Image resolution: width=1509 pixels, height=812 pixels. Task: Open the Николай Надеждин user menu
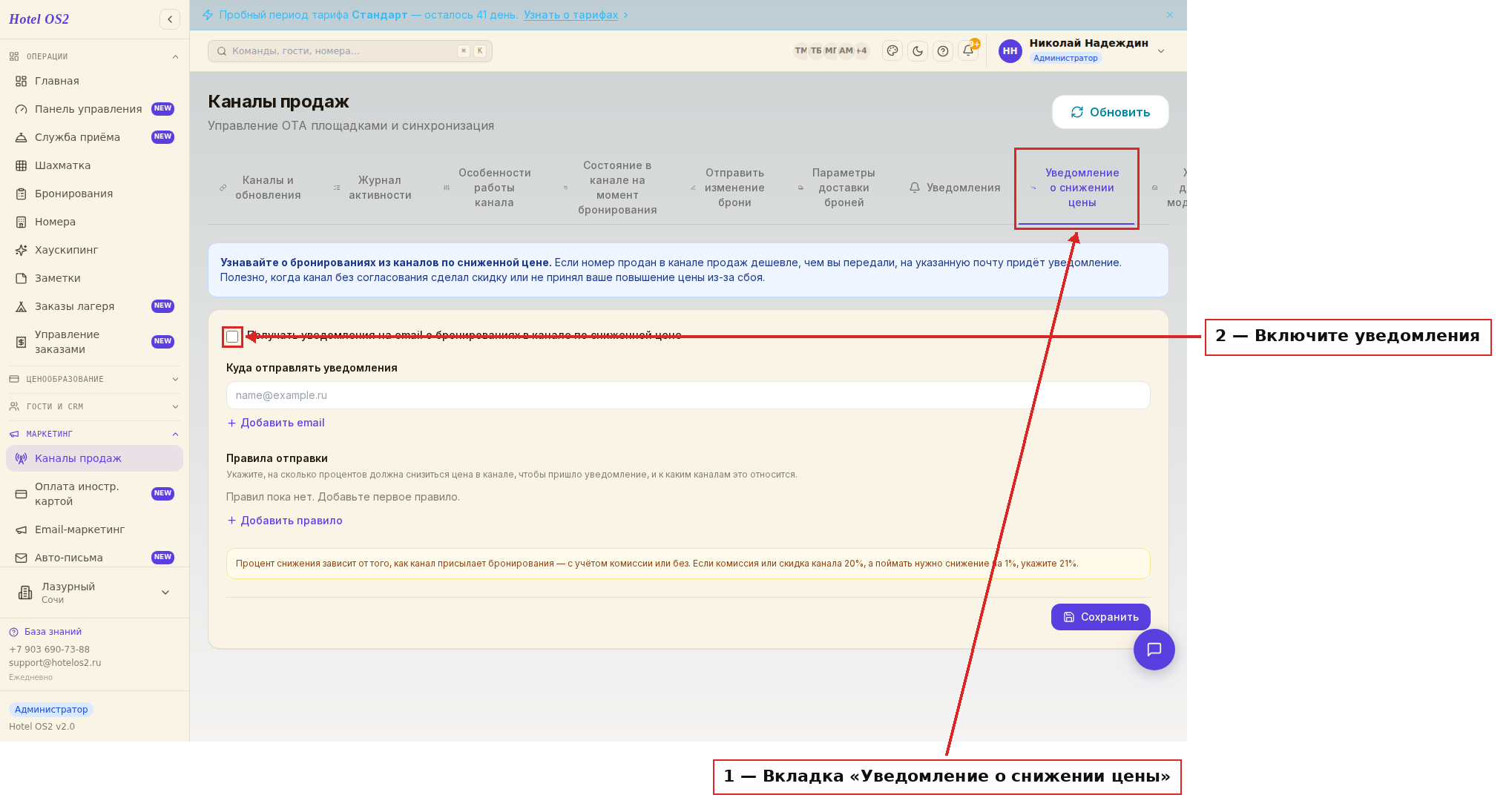[x=1082, y=51]
